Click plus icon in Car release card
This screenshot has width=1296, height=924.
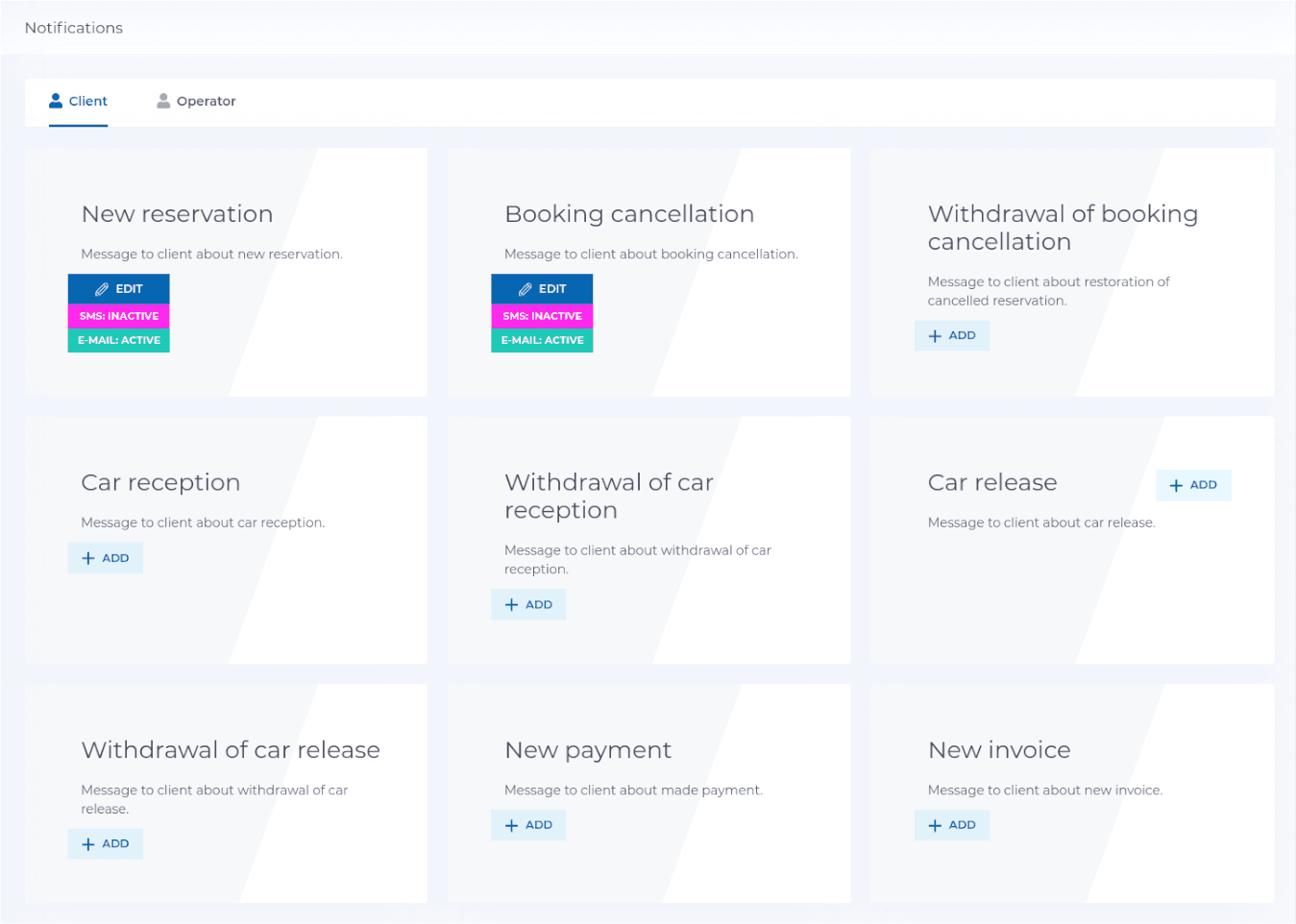coord(1176,486)
